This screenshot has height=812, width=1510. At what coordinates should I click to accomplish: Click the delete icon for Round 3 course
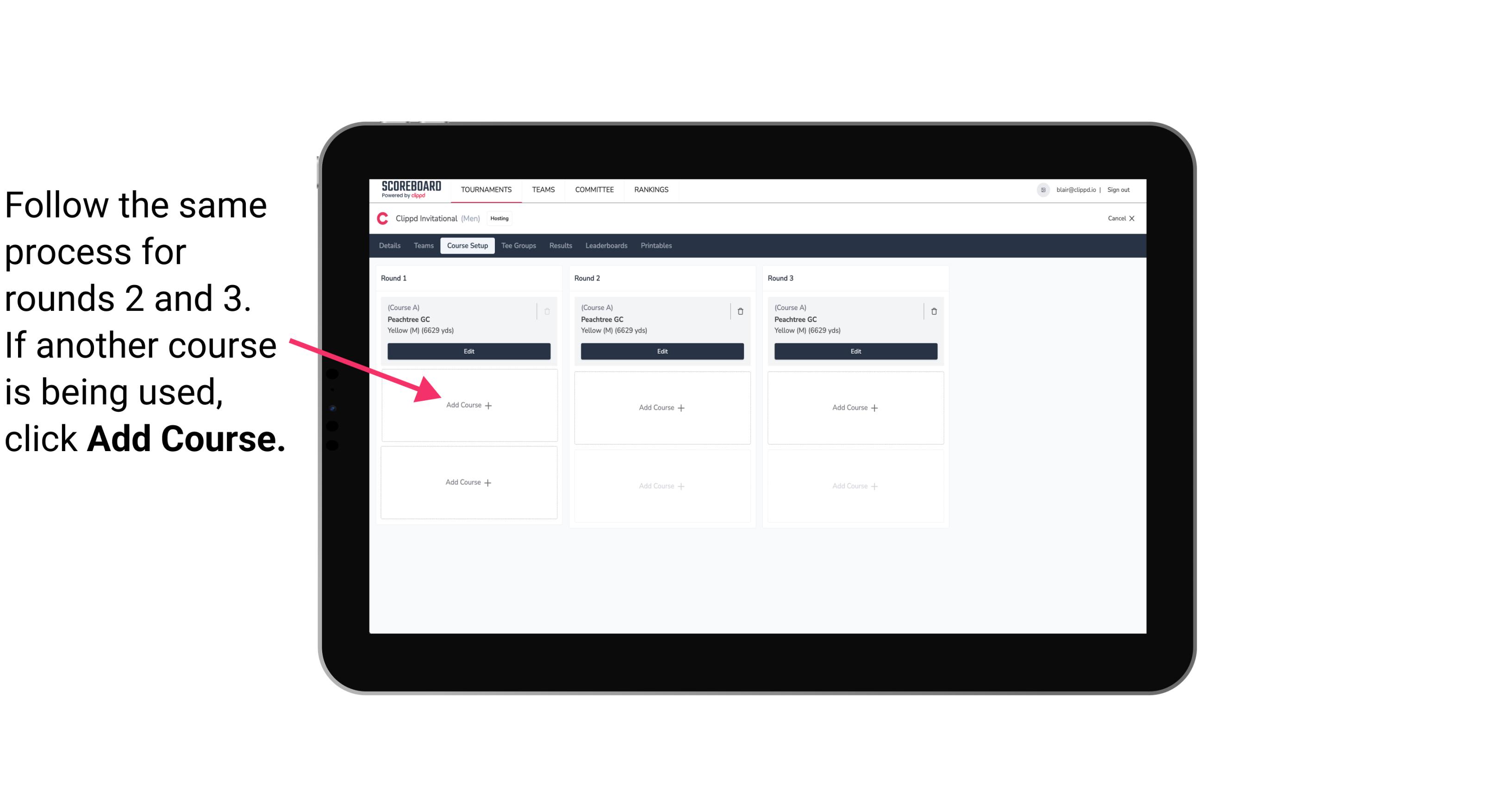(931, 311)
